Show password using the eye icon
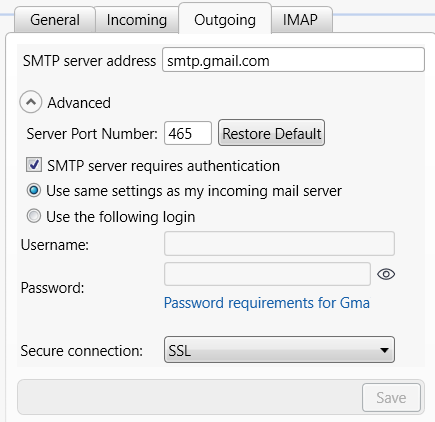Viewport: 435px width, 422px height. [x=386, y=274]
